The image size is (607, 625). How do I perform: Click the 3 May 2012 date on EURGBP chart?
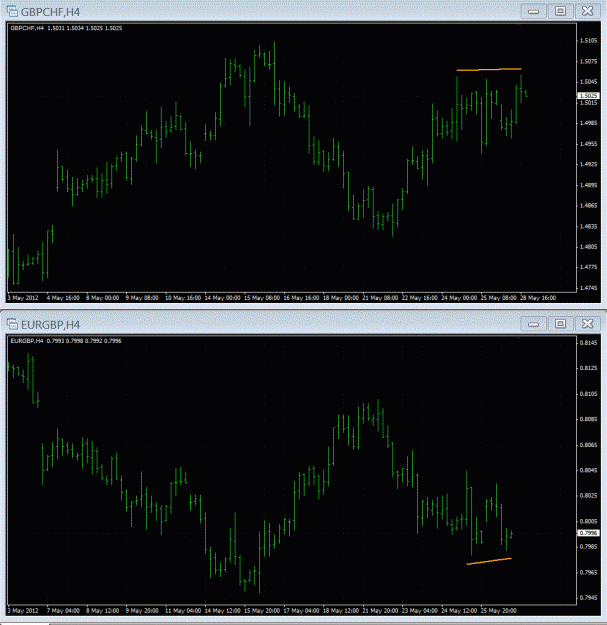(23, 611)
